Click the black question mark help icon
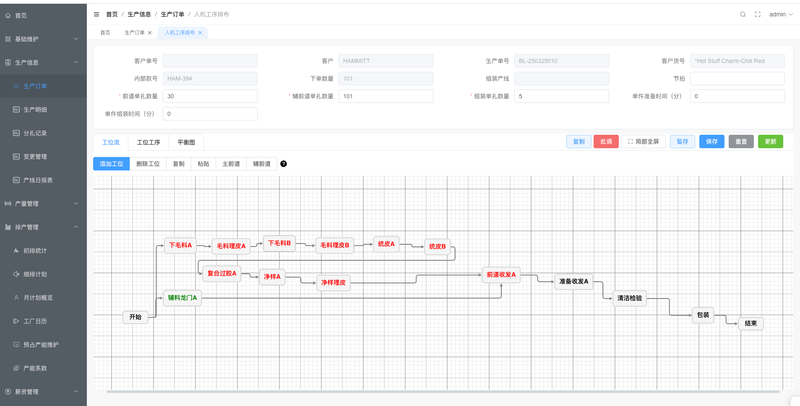This screenshot has width=800, height=406. point(284,164)
